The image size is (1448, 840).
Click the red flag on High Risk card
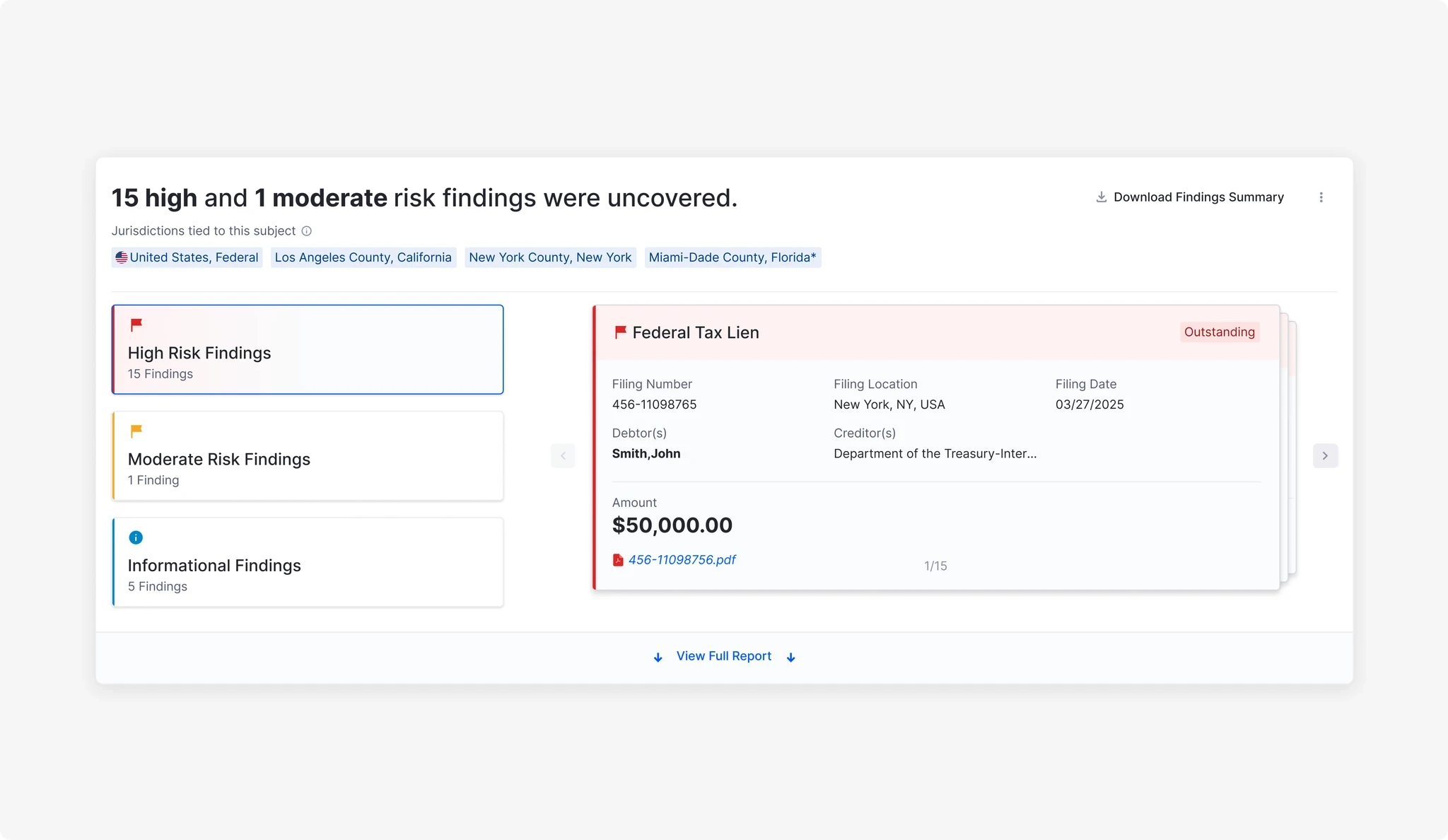(136, 325)
